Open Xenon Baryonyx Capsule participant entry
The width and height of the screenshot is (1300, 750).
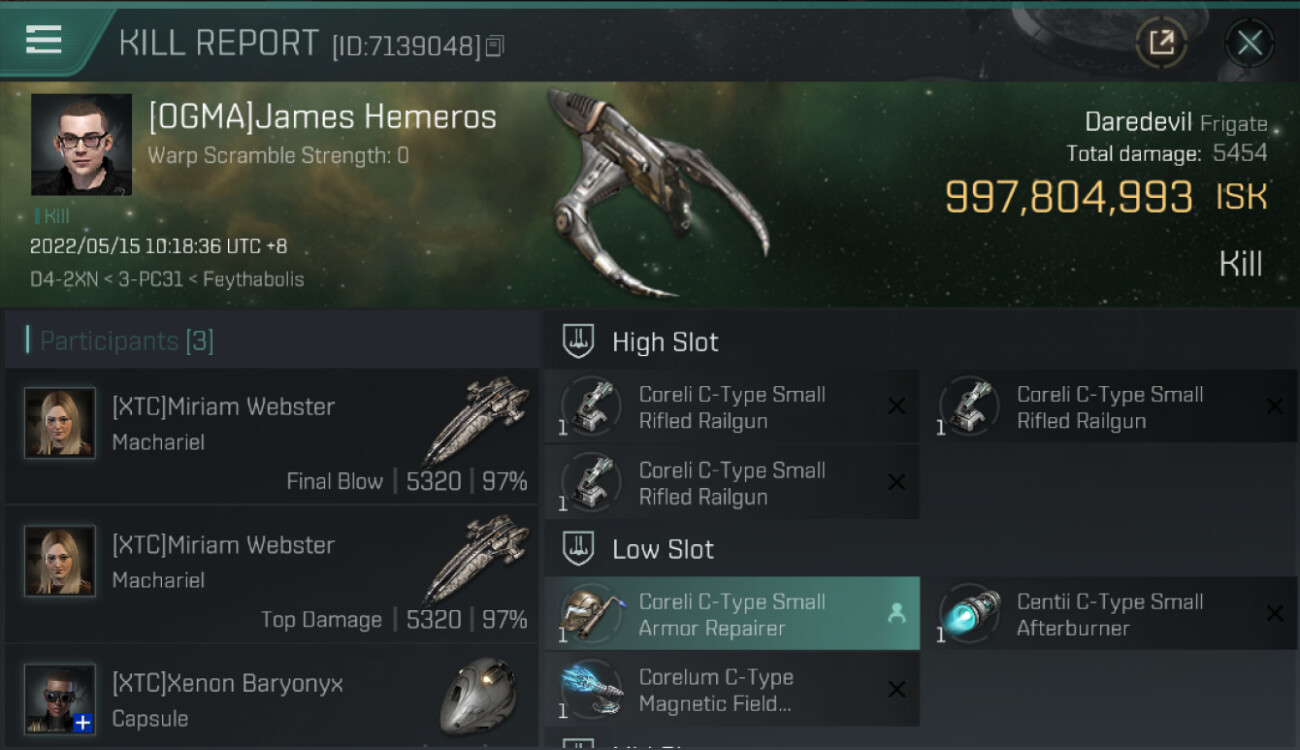[272, 699]
